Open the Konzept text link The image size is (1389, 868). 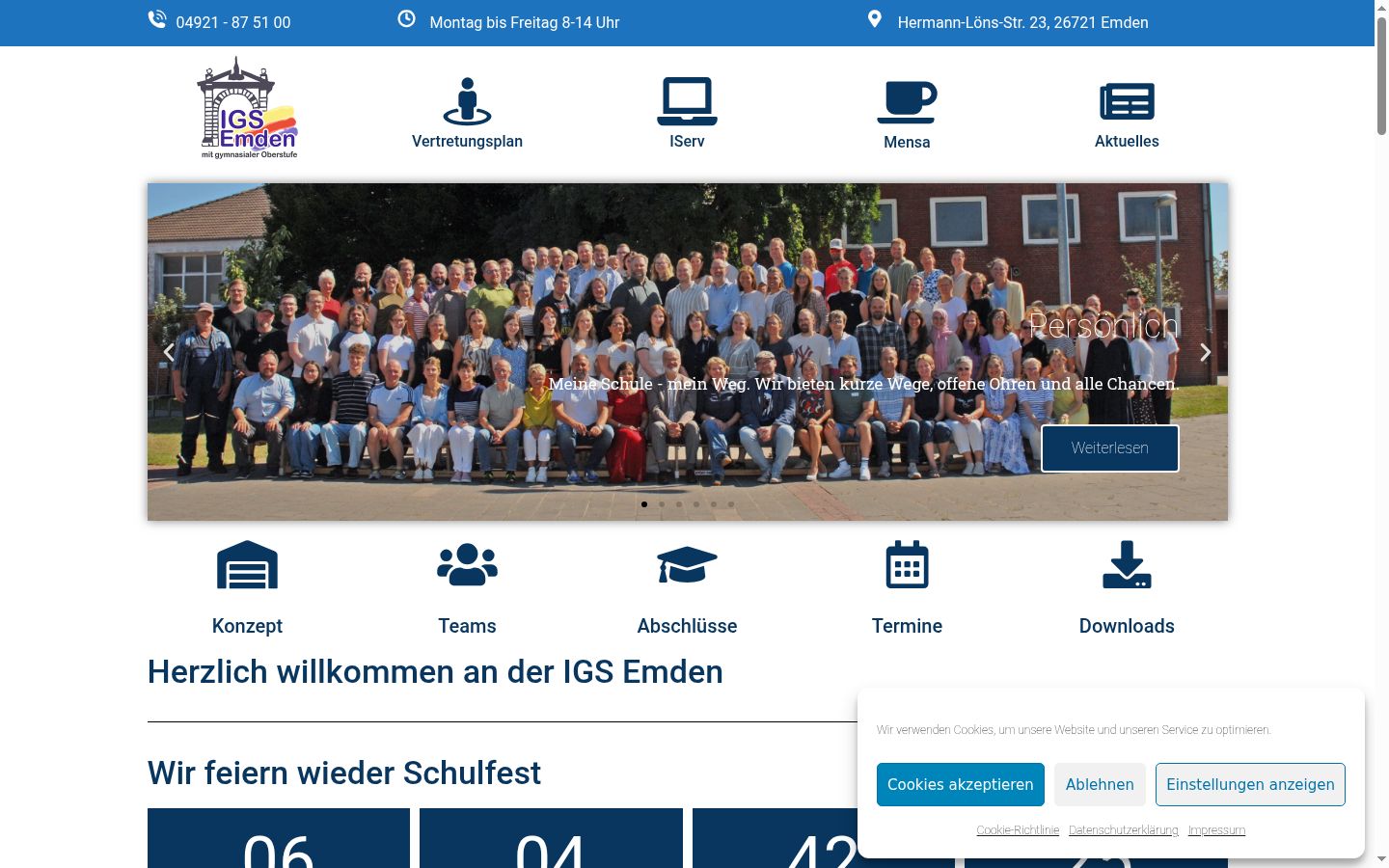pyautogui.click(x=247, y=626)
